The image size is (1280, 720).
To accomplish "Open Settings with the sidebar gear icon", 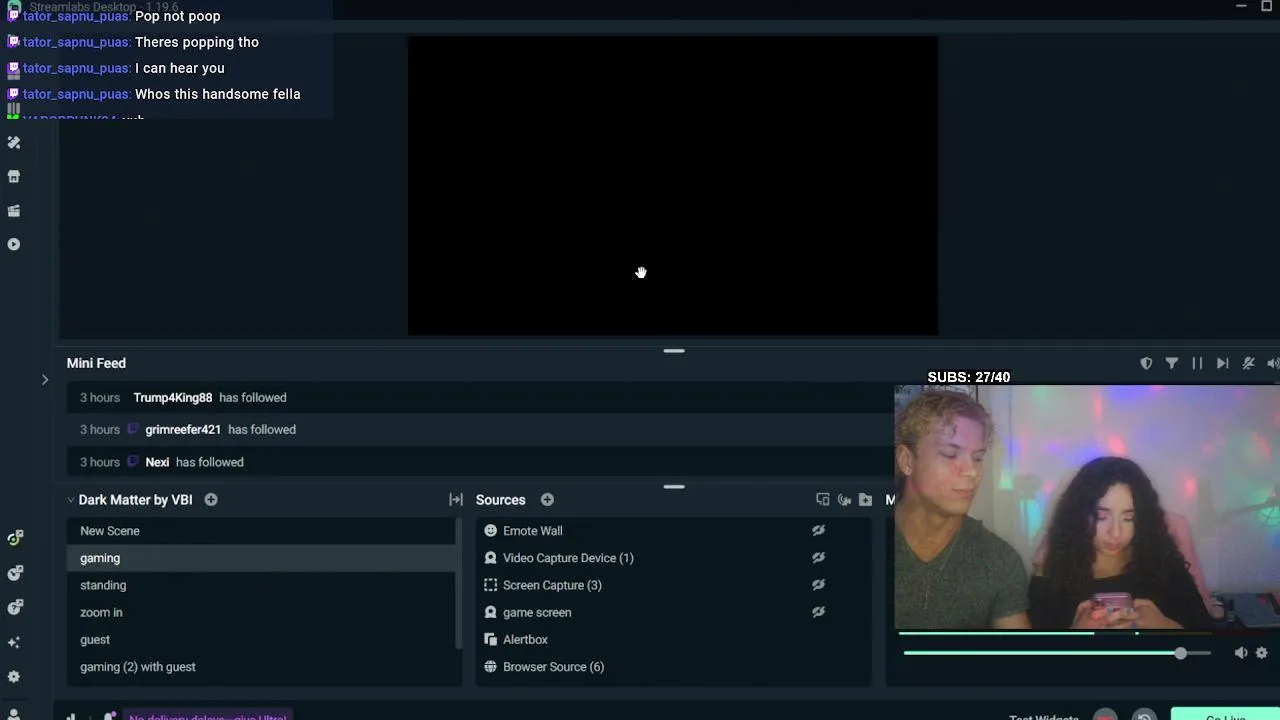I will [x=14, y=676].
